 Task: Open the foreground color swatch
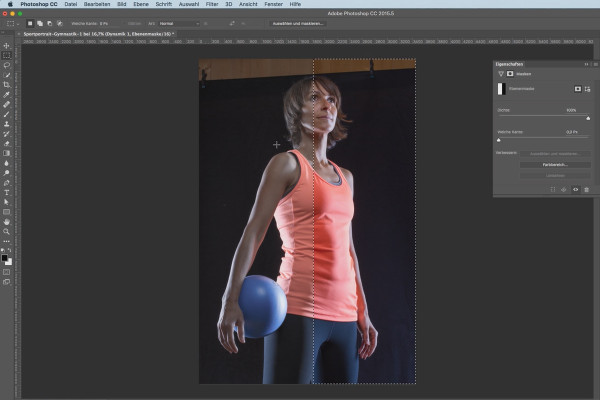4,258
